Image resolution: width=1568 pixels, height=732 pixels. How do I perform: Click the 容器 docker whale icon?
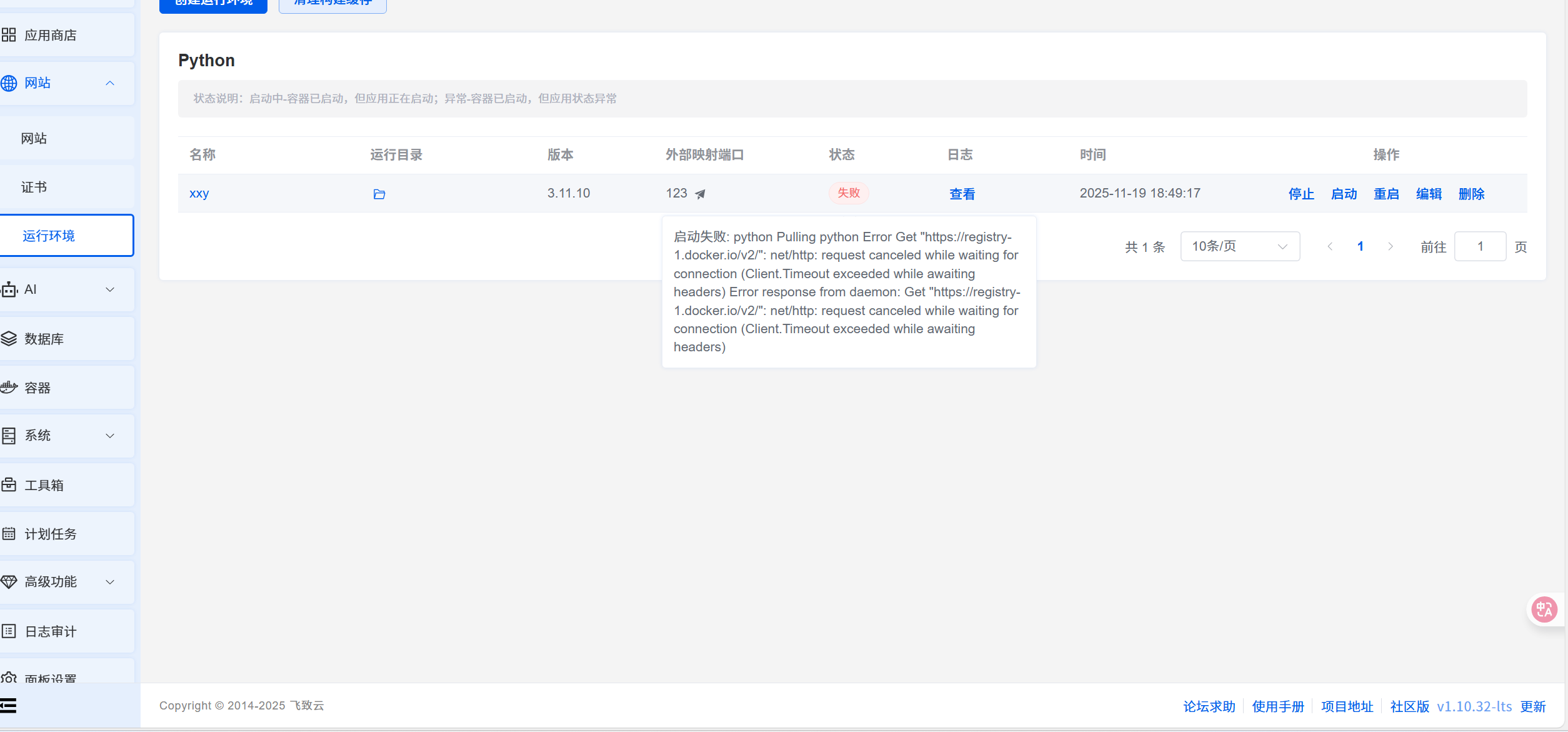9,388
